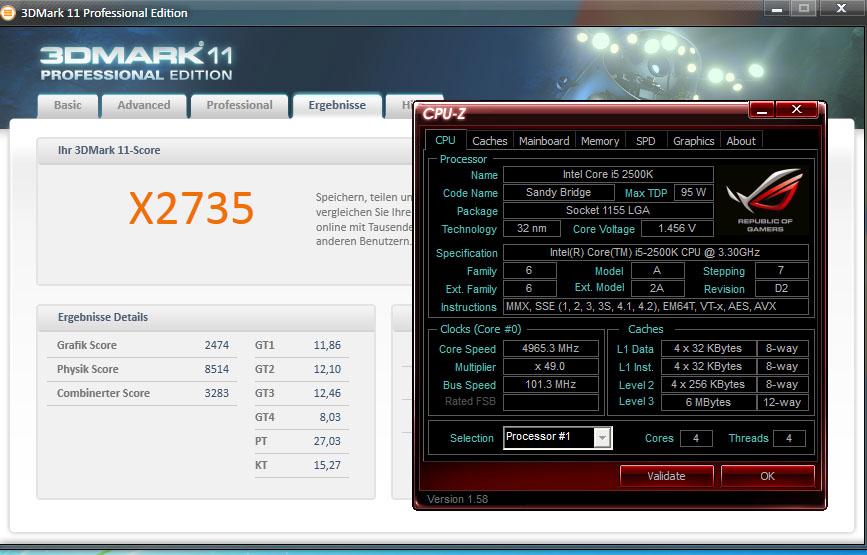Screen dimensions: 867x555
Task: Click the empty Rated FSB field
Action: [551, 402]
